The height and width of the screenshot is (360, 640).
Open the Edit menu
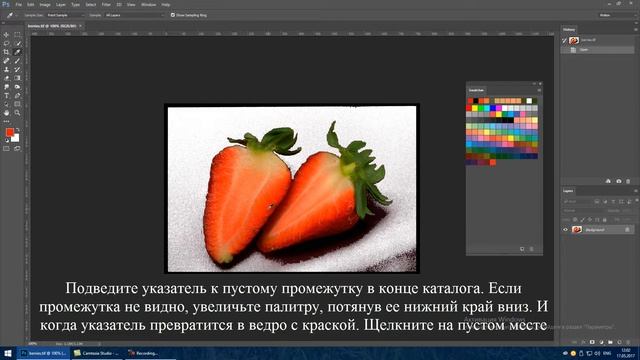[31, 4]
